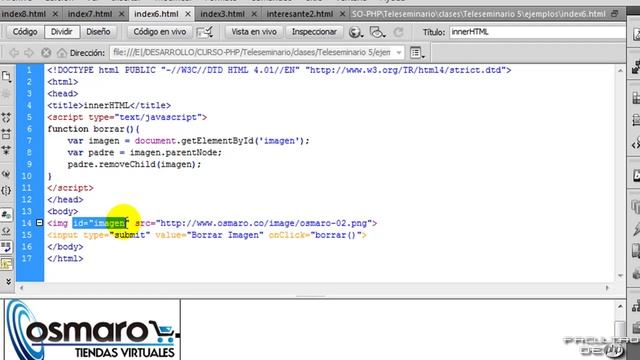Screen dimensions: 640x360
Task: Click code pane scroll down arrow
Action: pos(620,276)
